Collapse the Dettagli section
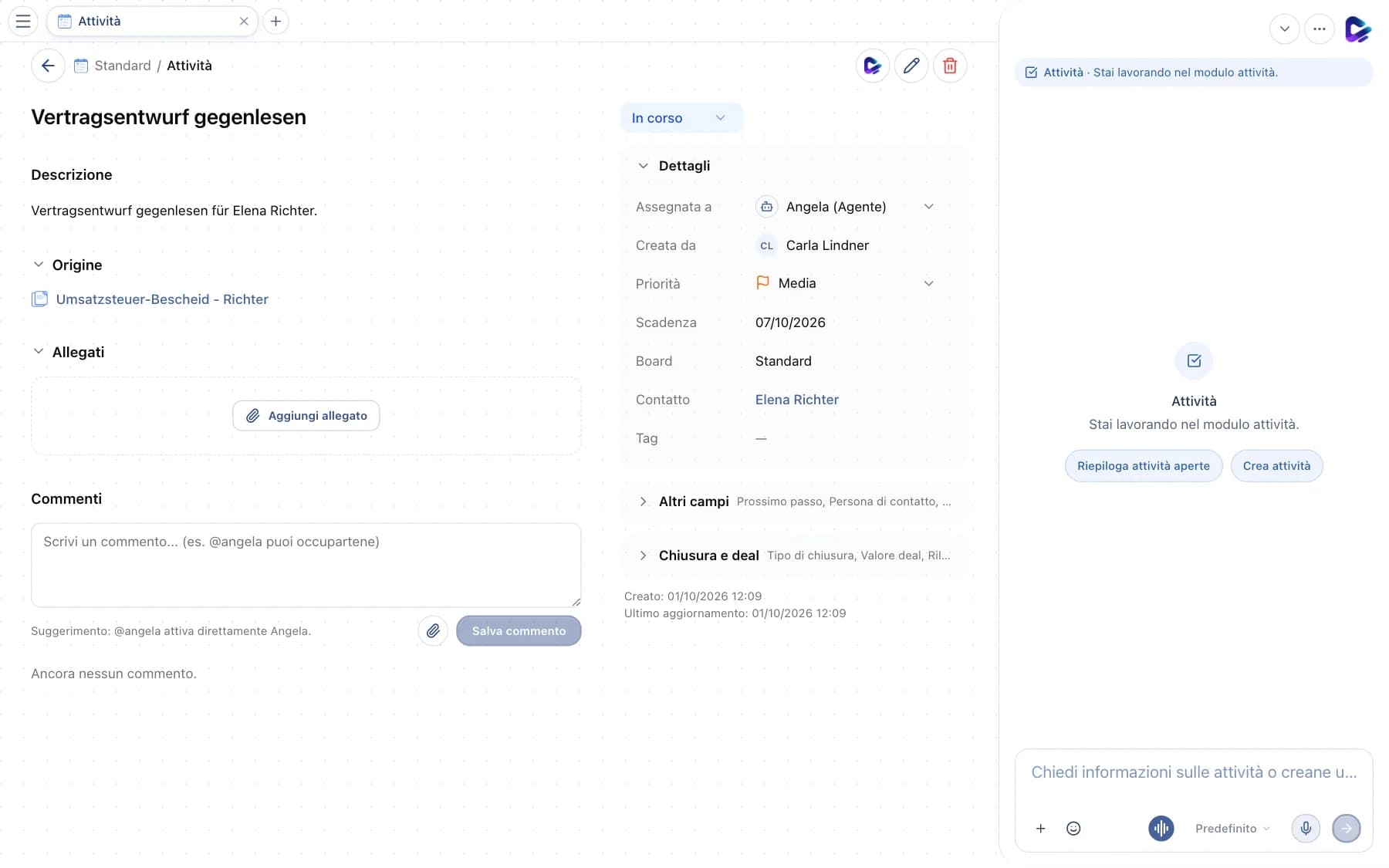The width and height of the screenshot is (1389, 868). click(643, 166)
